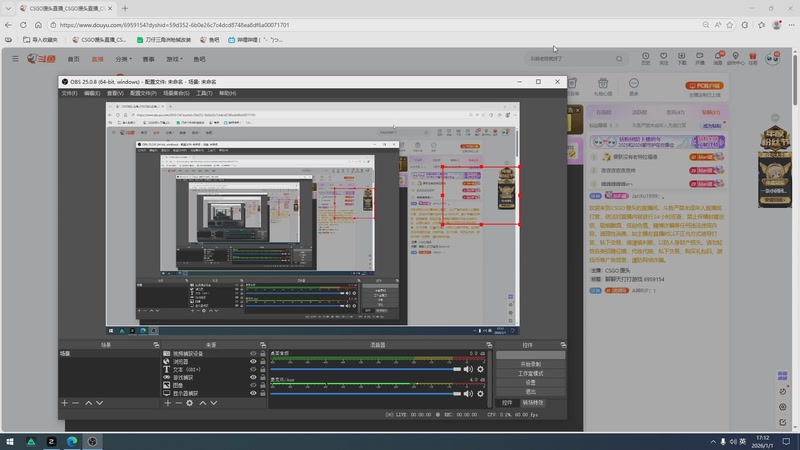Move source down in the sources list
The image size is (800, 450).
coord(214,403)
